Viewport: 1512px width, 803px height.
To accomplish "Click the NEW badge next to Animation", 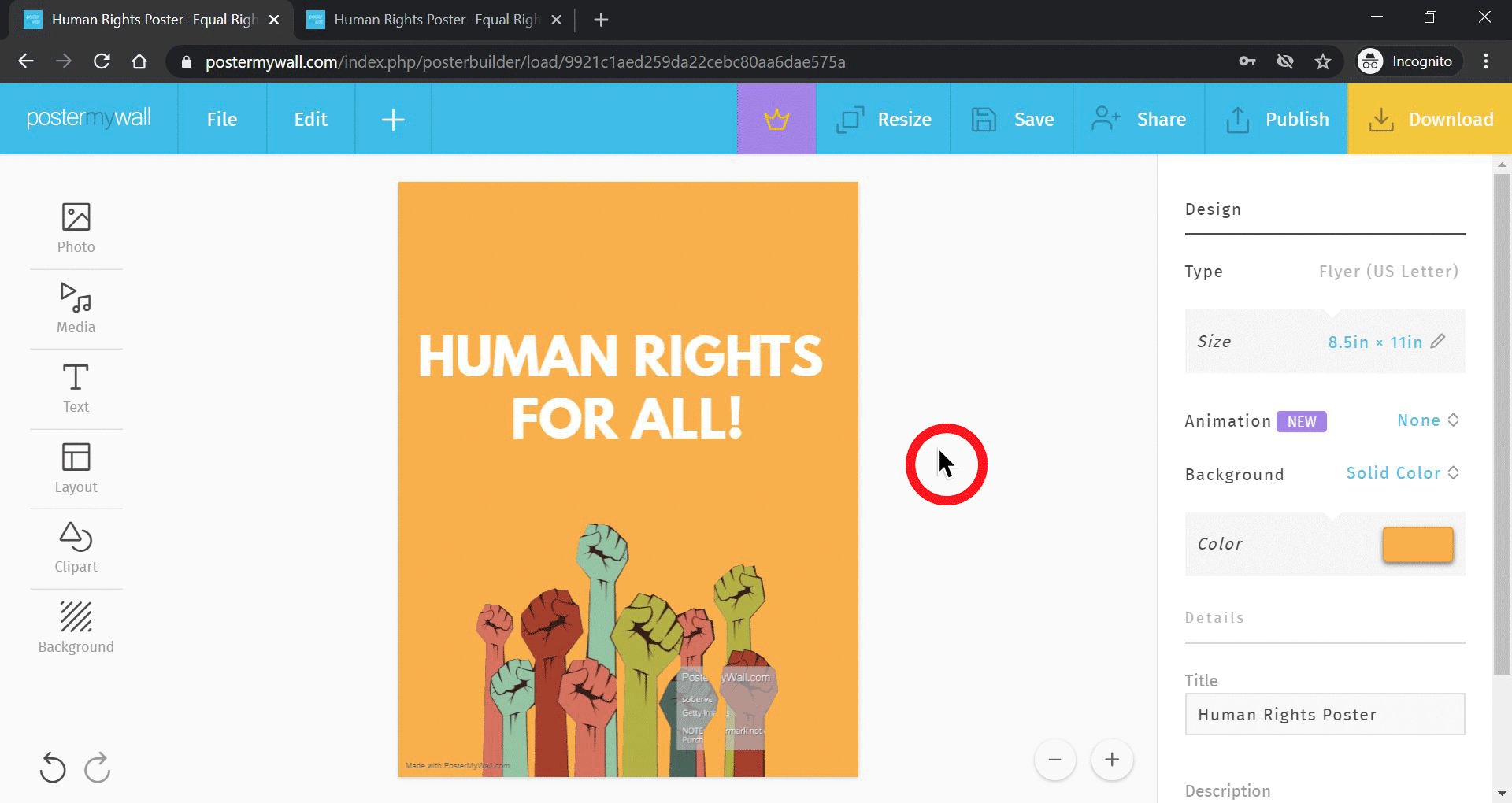I will (x=1301, y=421).
